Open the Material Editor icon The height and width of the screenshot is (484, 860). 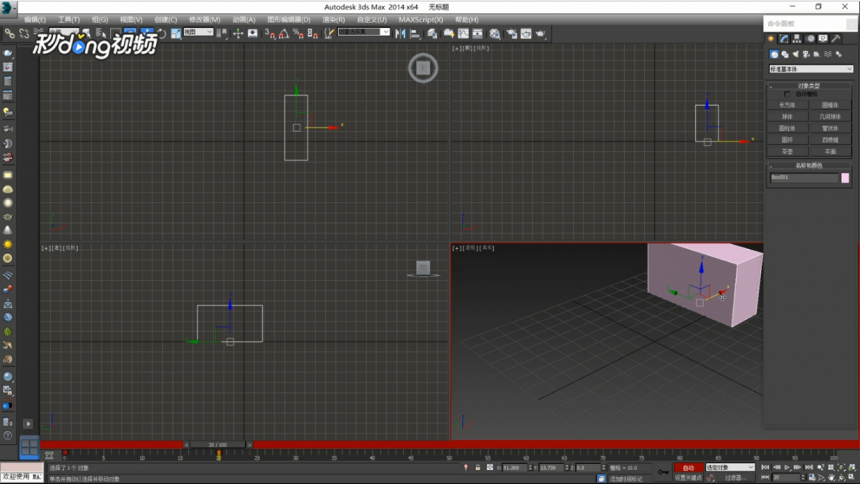[494, 33]
